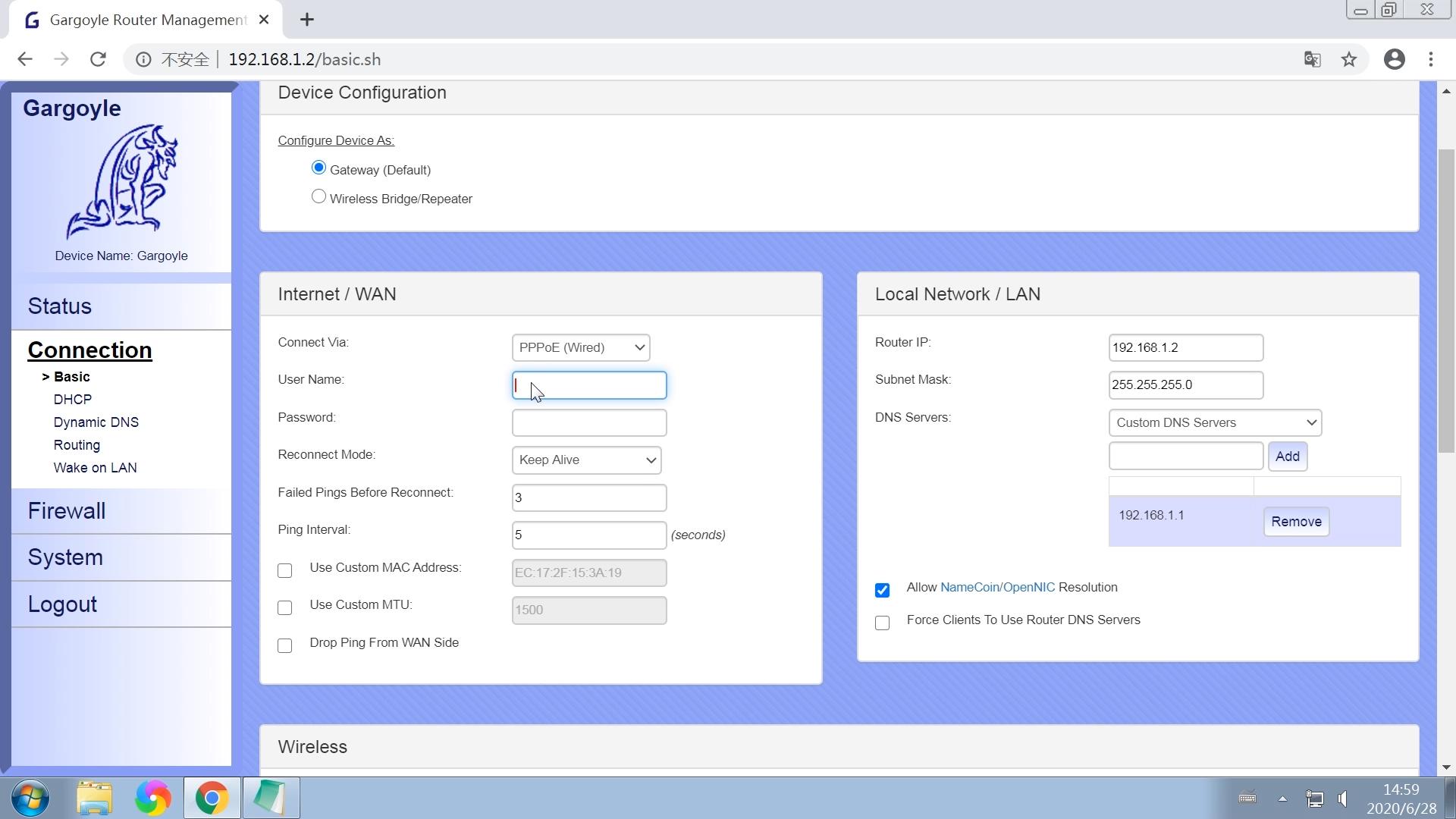Click the bookmark star icon

point(1348,59)
